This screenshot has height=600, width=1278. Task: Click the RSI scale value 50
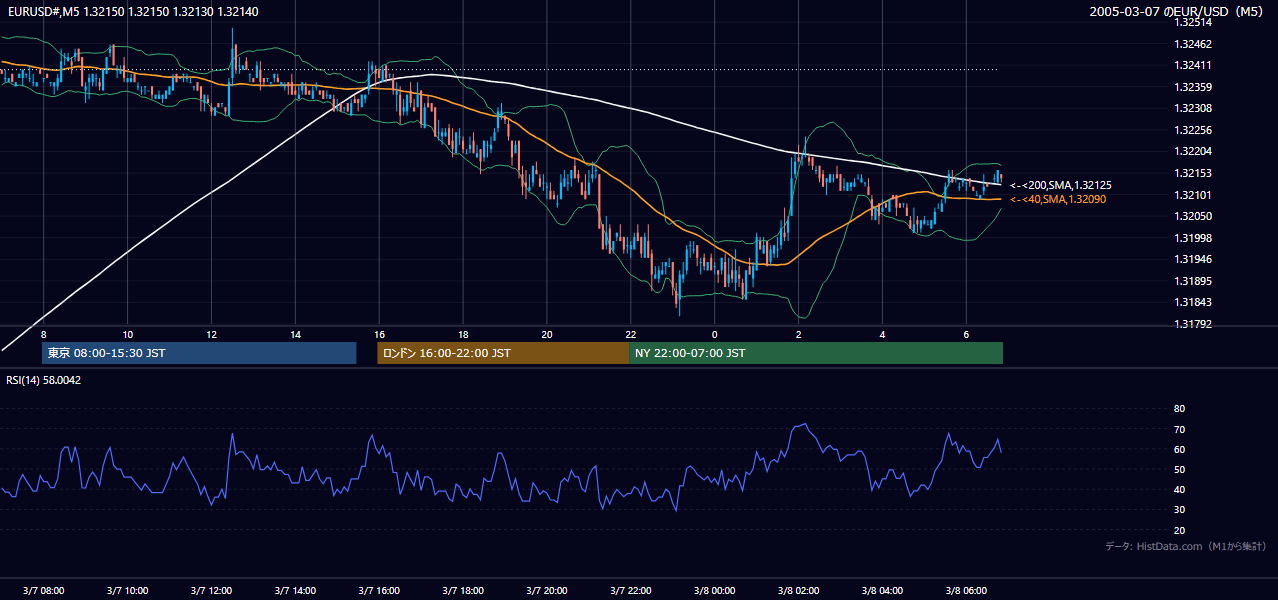tap(1179, 469)
